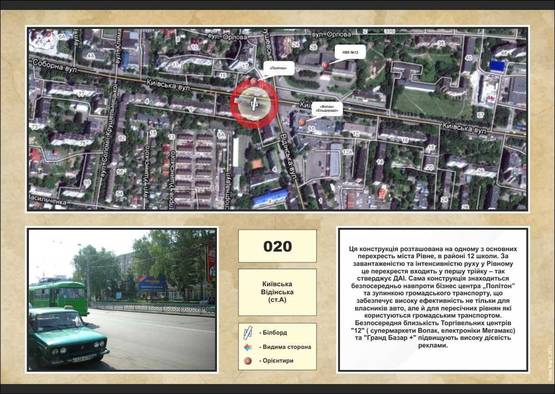Click the right "вул. Орлова" map label
The height and width of the screenshot is (394, 555).
click(332, 35)
